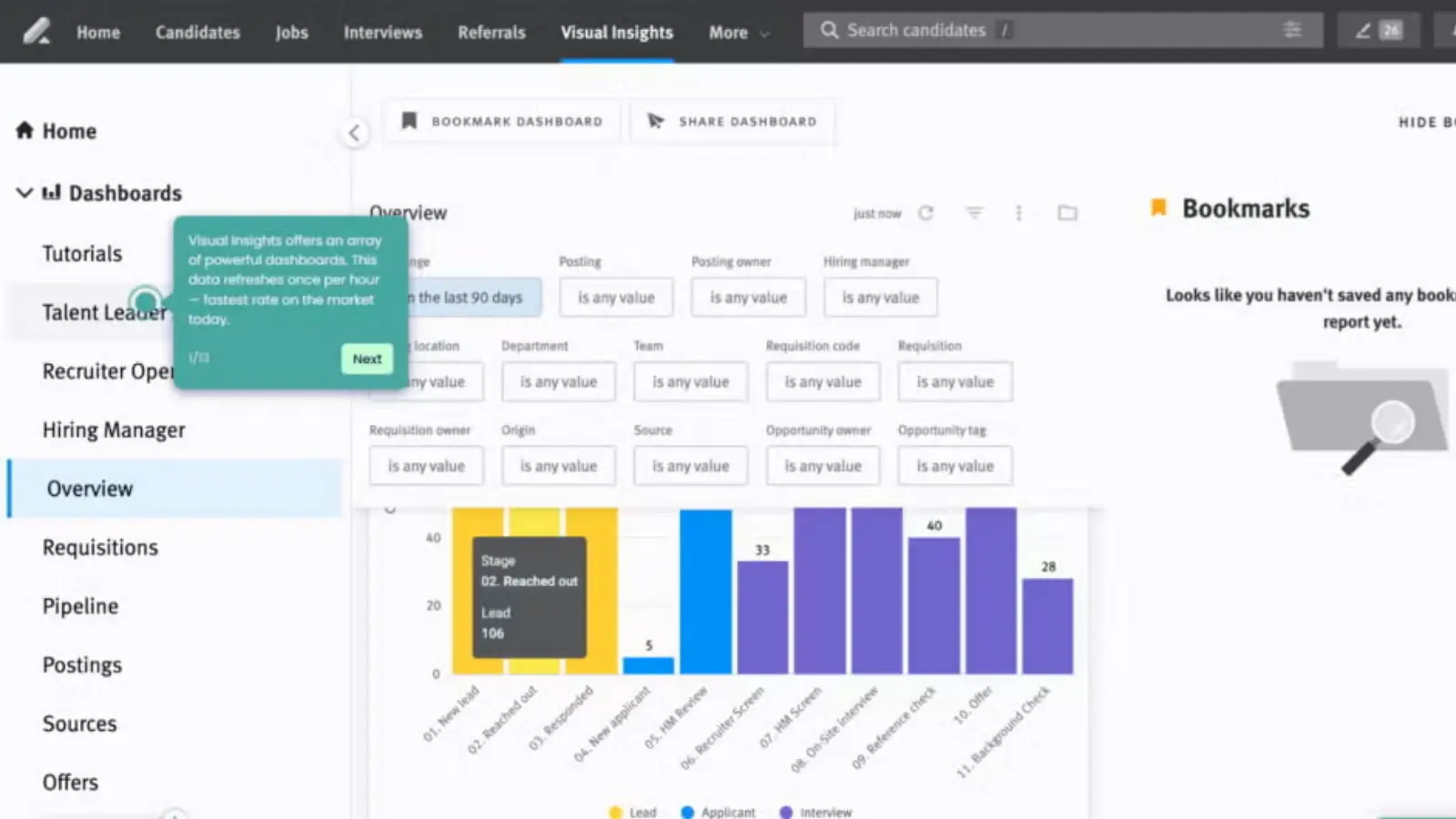Open the Department filter dropdown
This screenshot has height=819, width=1456.
pyautogui.click(x=558, y=382)
